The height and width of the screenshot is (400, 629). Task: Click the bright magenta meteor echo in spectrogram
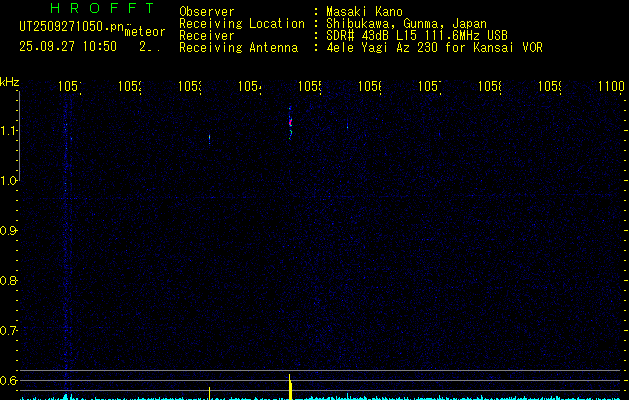point(290,122)
